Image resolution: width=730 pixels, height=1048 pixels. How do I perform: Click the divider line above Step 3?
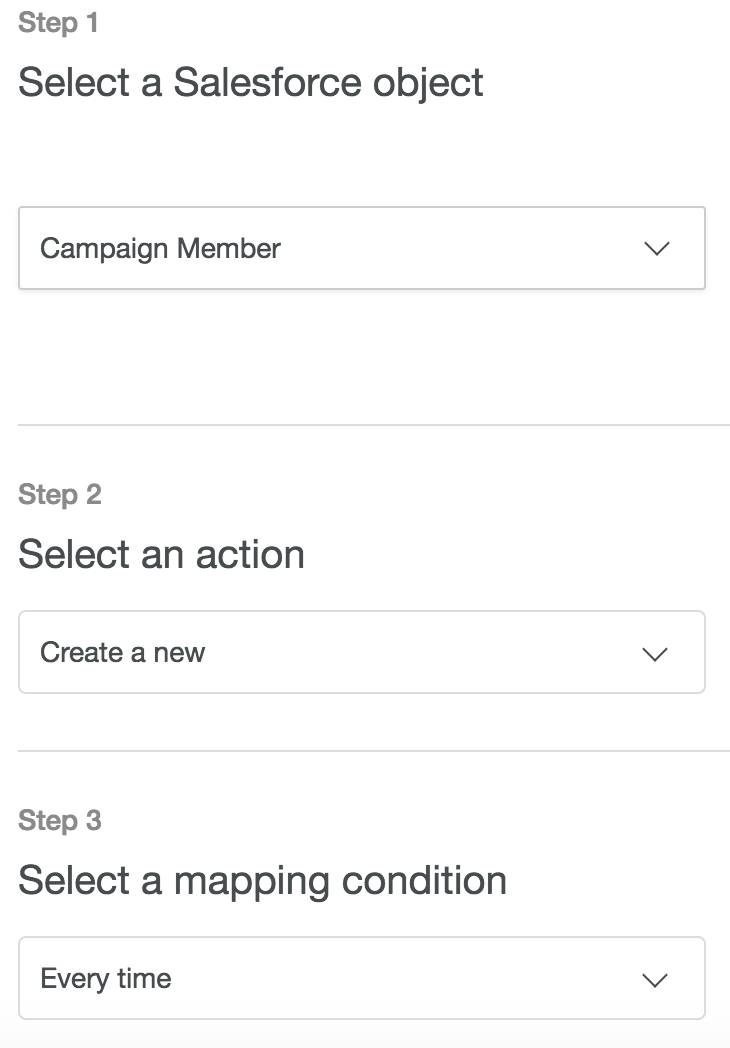(374, 751)
